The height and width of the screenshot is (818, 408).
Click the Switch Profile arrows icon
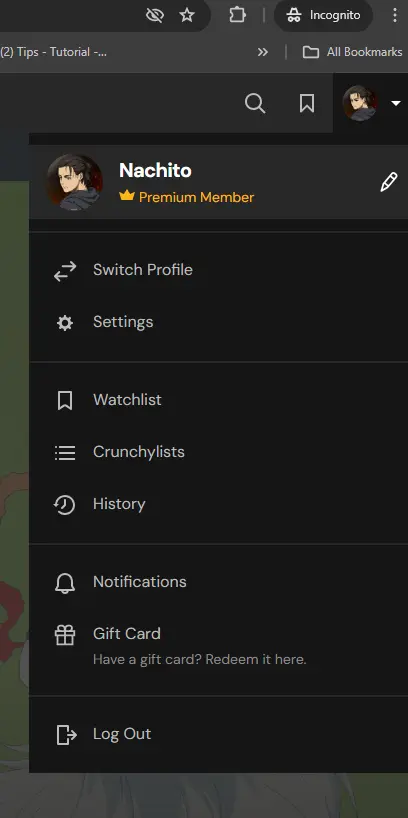[65, 271]
